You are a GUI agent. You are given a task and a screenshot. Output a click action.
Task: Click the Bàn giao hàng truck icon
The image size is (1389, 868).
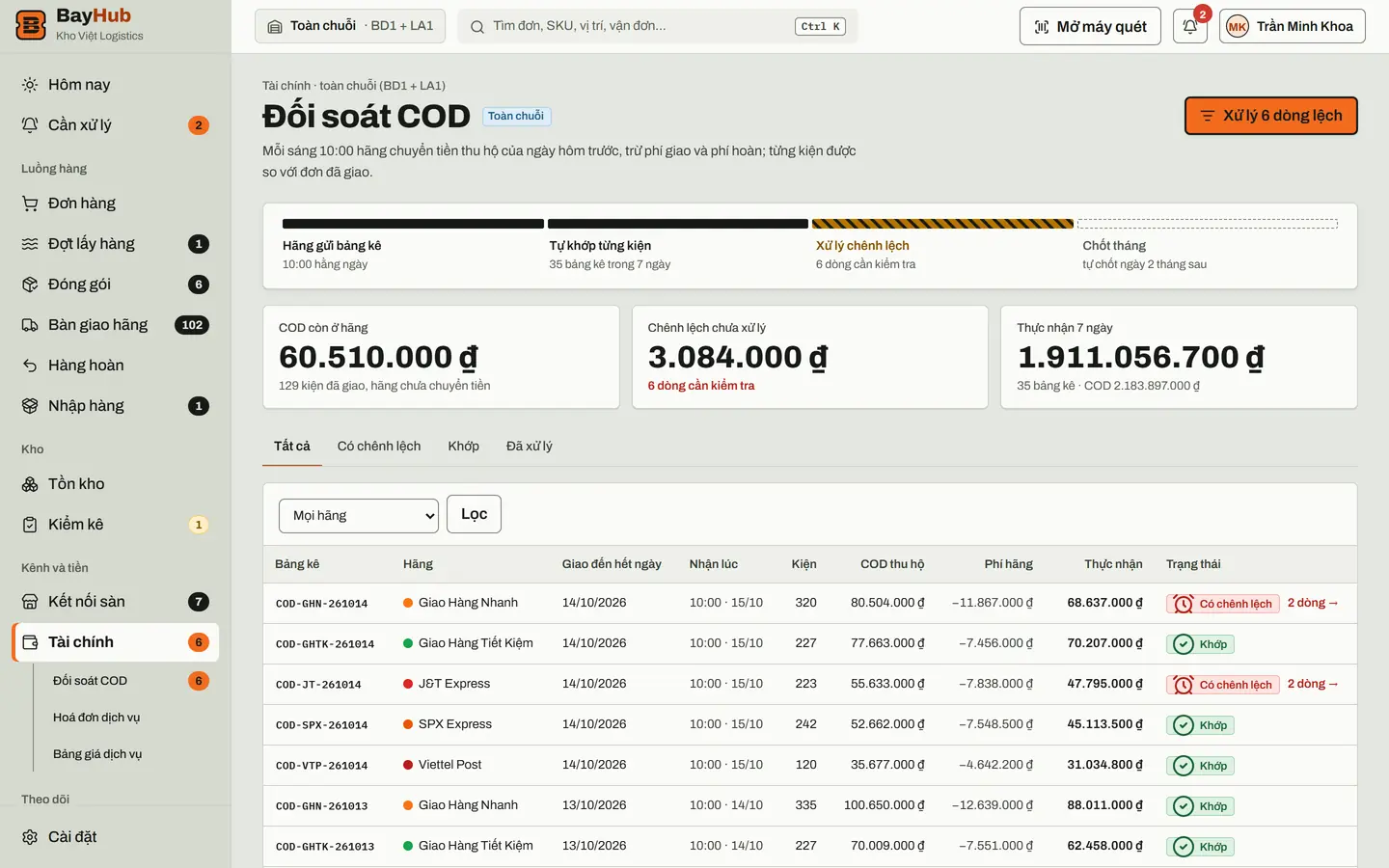[x=30, y=325]
